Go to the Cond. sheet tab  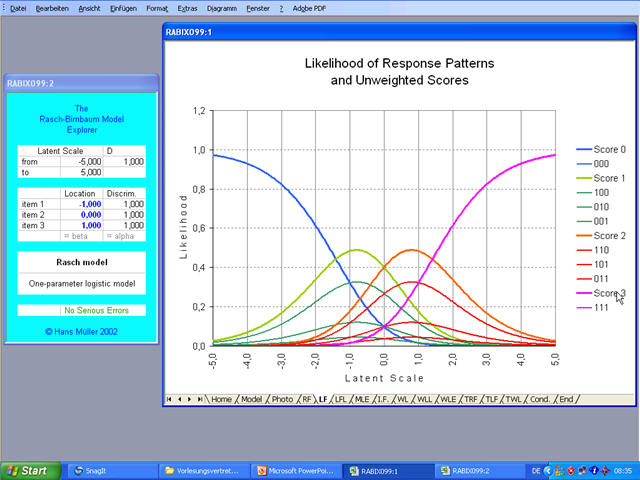pyautogui.click(x=540, y=399)
